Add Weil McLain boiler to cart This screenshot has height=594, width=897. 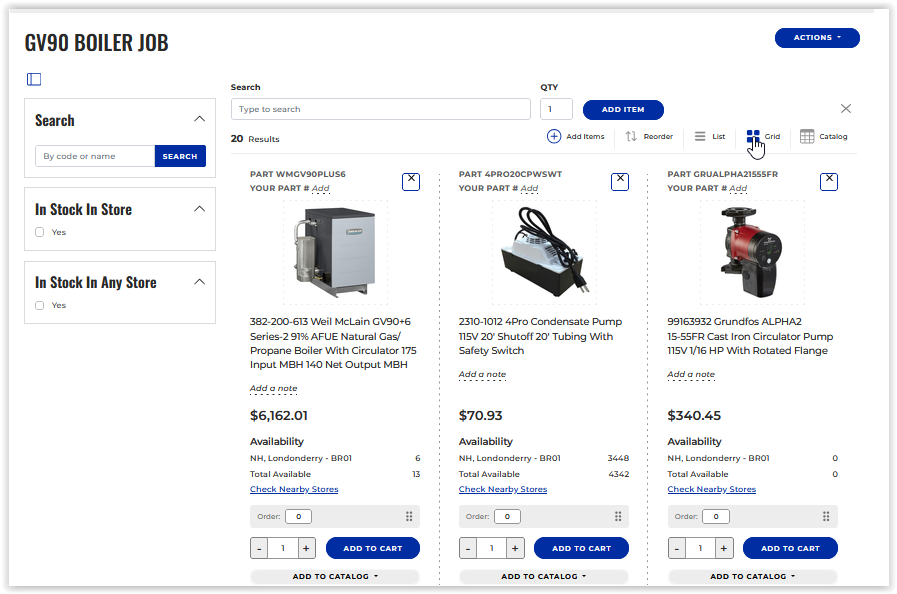pos(373,548)
